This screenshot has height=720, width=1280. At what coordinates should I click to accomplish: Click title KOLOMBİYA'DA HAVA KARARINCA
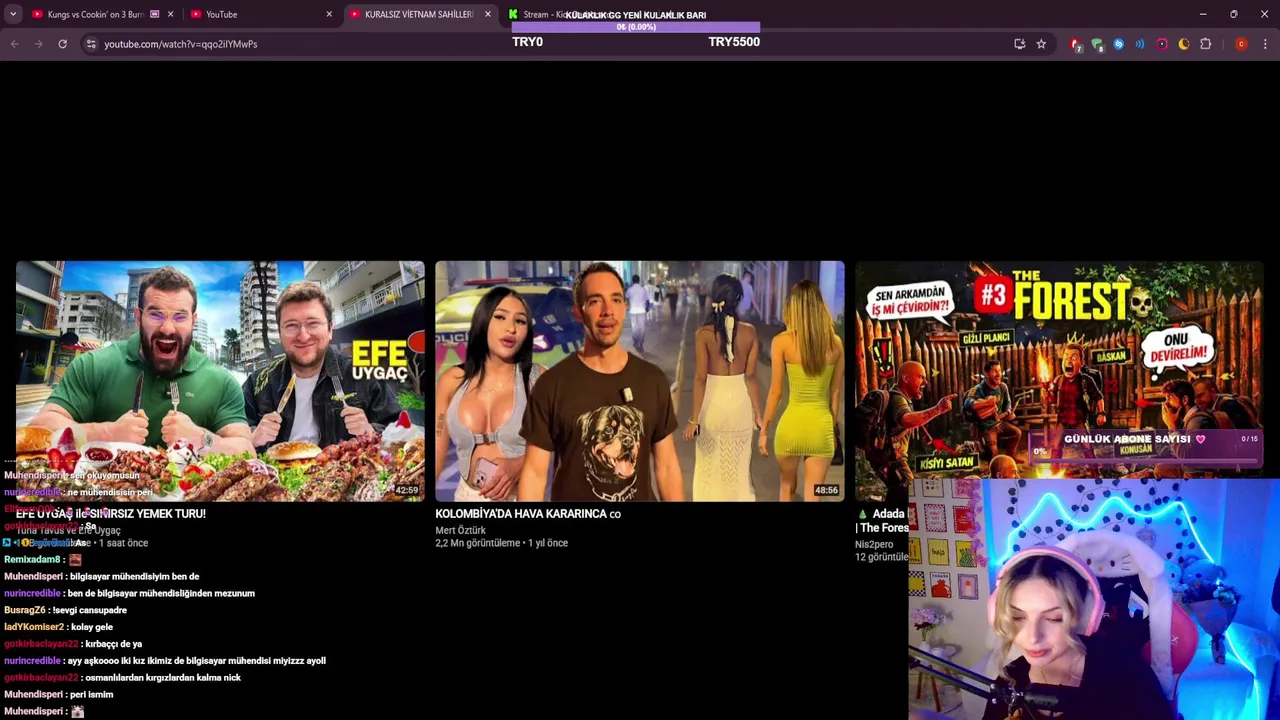(x=528, y=514)
